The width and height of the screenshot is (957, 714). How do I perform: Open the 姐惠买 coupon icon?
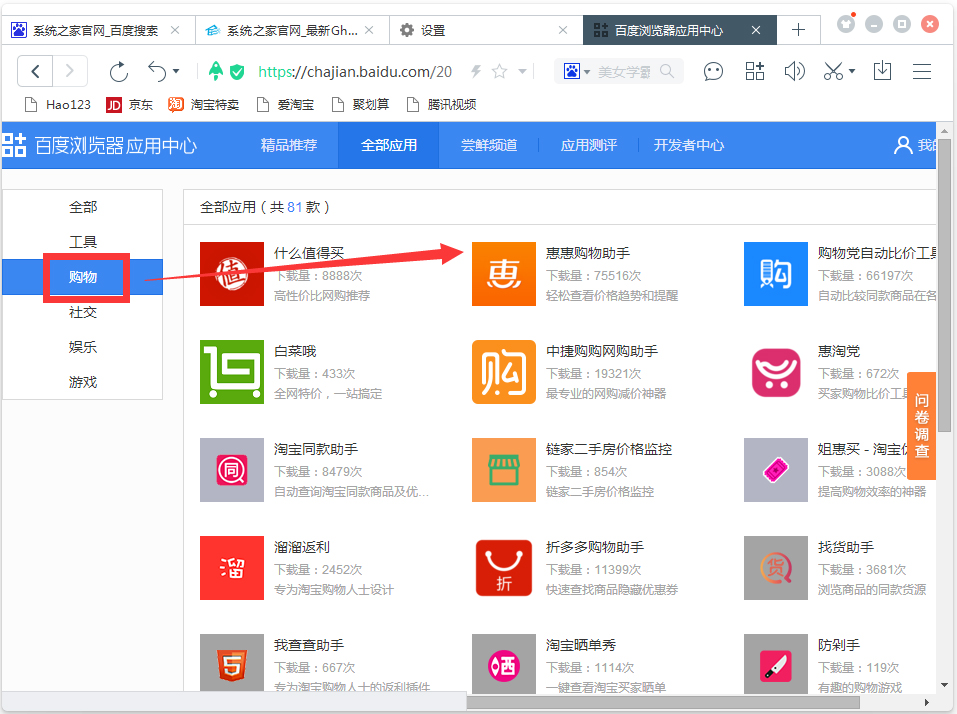point(776,470)
